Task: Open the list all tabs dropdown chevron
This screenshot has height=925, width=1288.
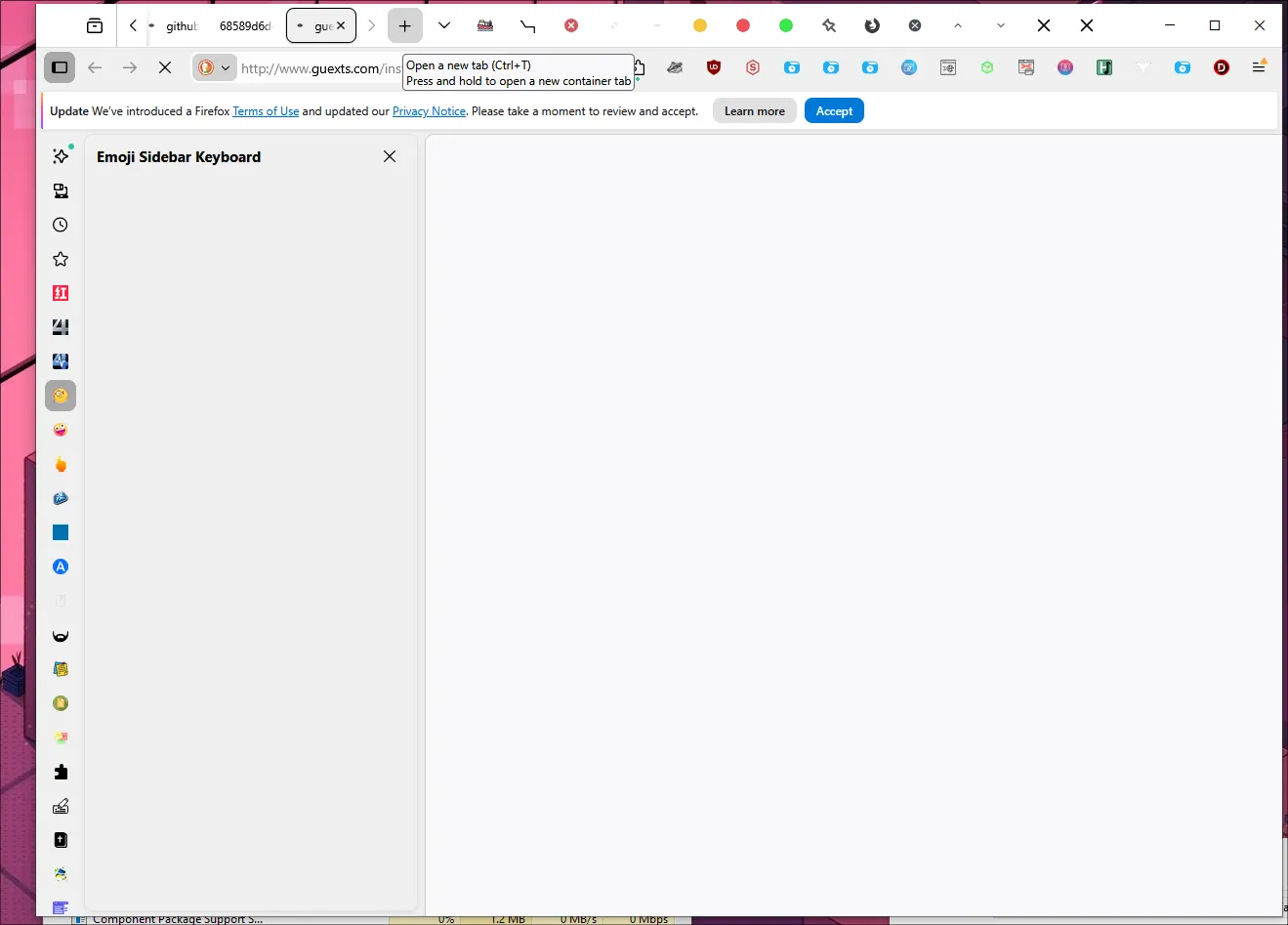Action: (x=444, y=25)
